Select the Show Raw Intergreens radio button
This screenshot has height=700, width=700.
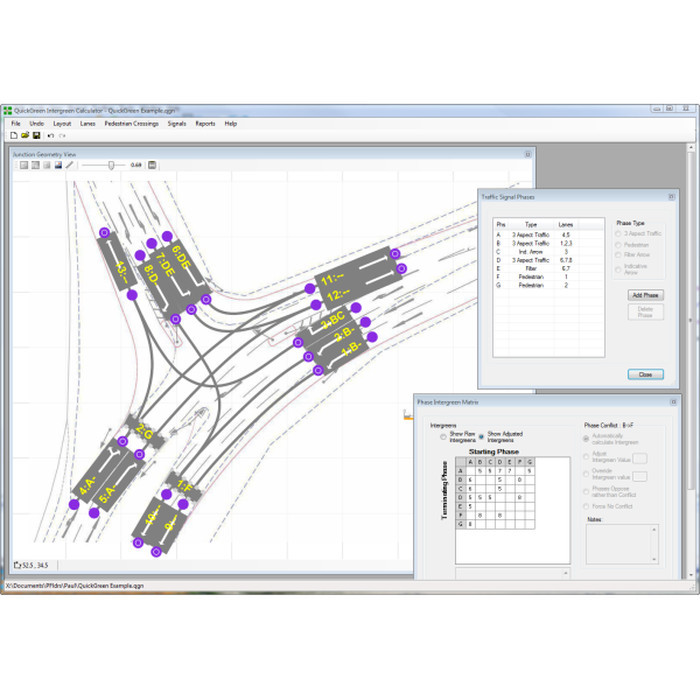click(x=443, y=436)
